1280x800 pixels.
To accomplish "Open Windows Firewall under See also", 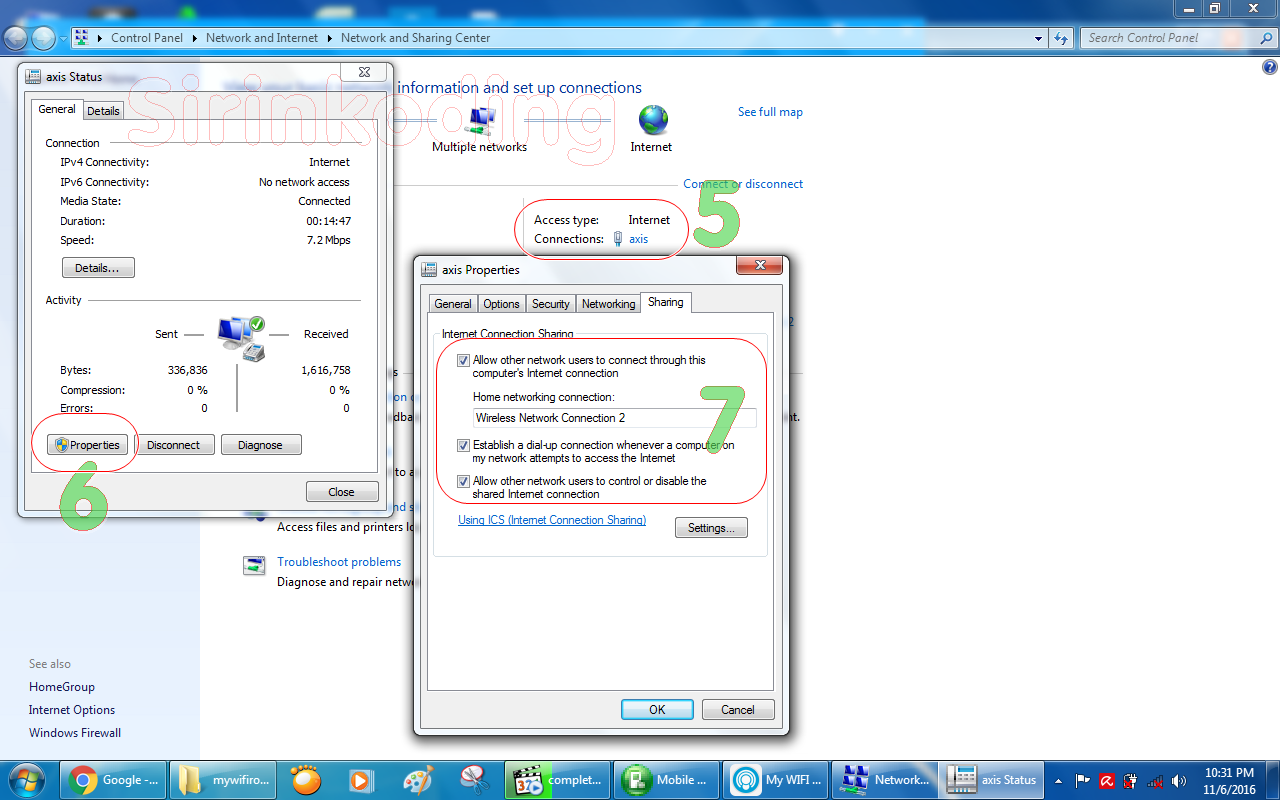I will 75,733.
